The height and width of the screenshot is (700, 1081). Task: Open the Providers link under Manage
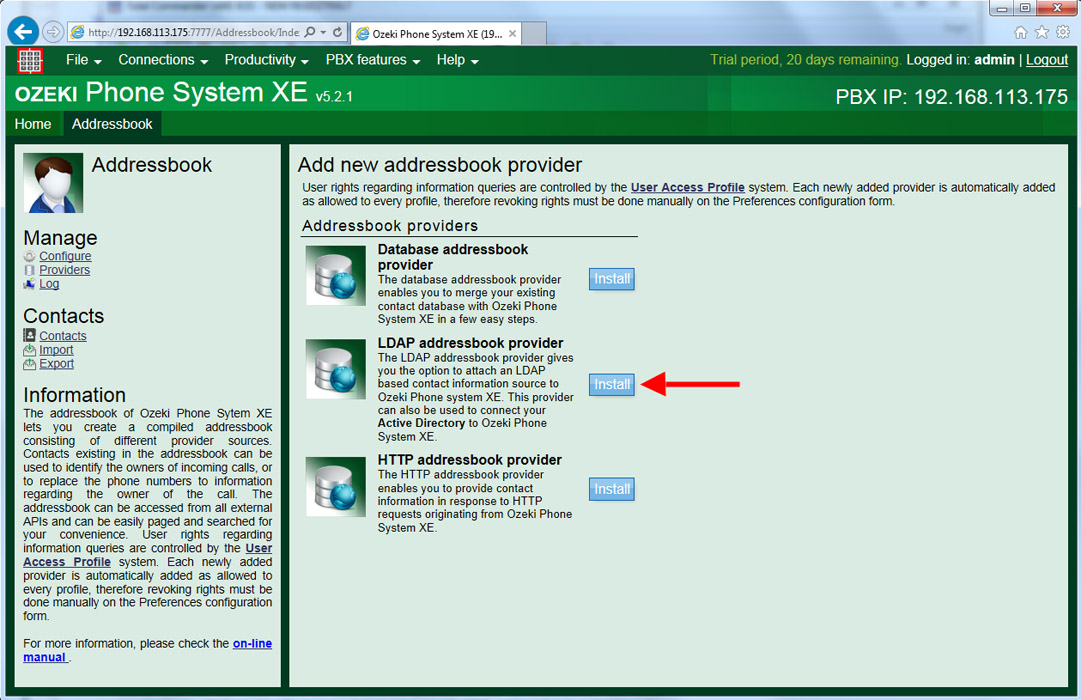click(64, 270)
